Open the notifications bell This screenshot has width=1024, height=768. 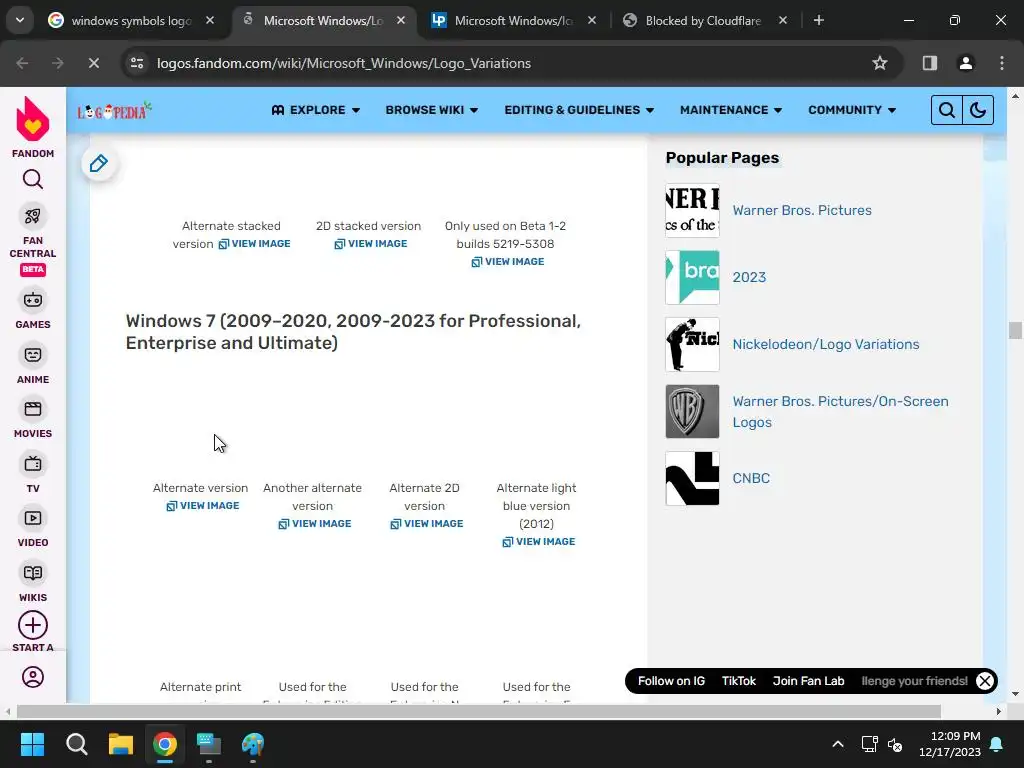pyautogui.click(x=997, y=744)
